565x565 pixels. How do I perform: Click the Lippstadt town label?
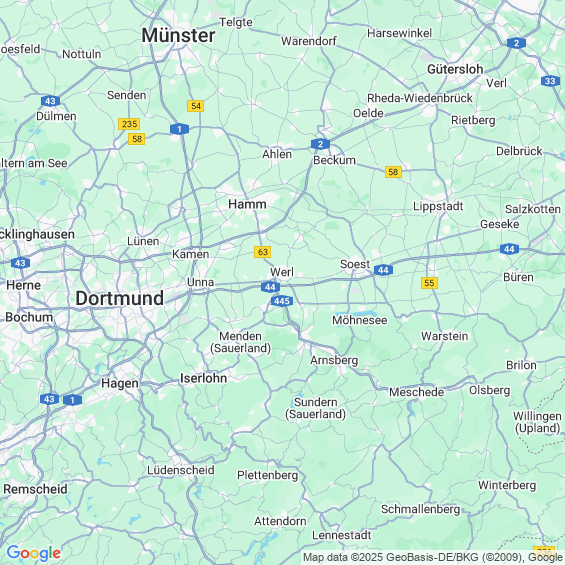tap(438, 206)
